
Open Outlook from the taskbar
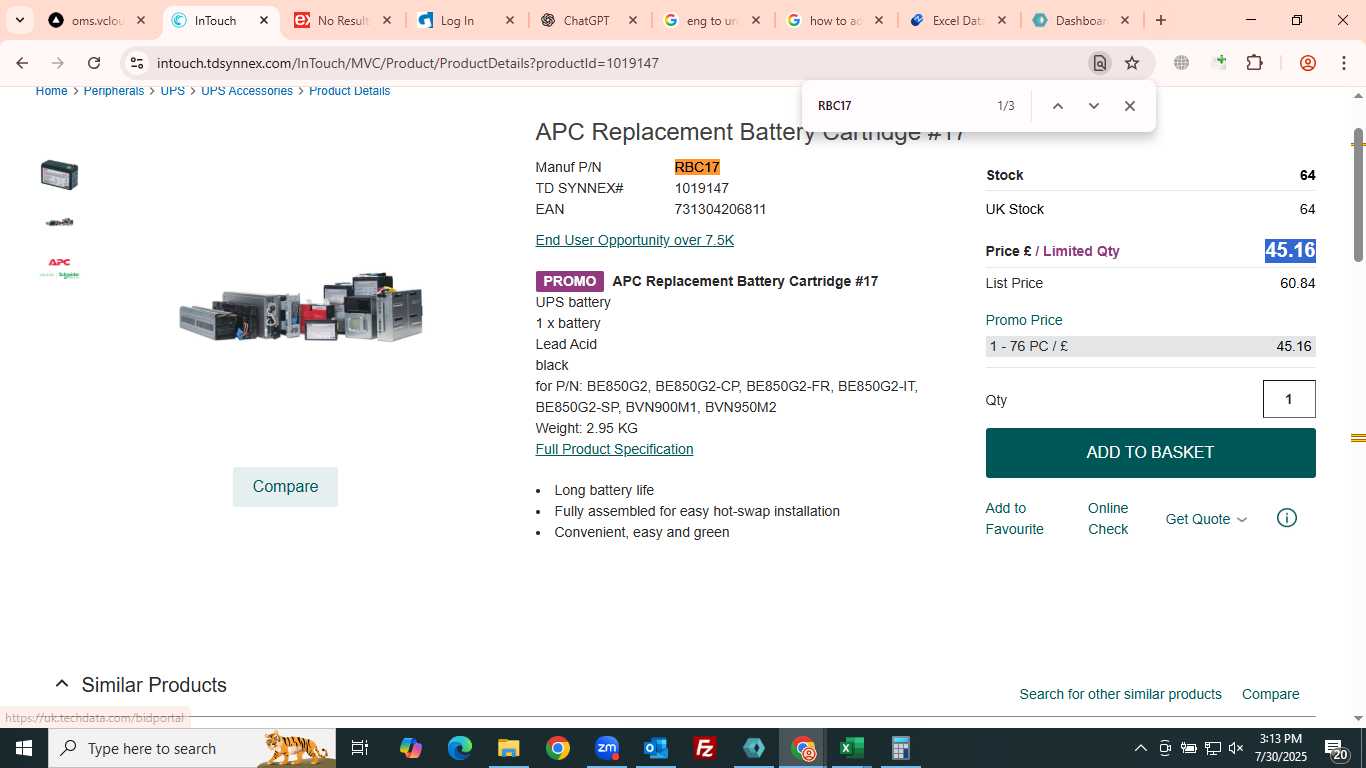[x=656, y=748]
